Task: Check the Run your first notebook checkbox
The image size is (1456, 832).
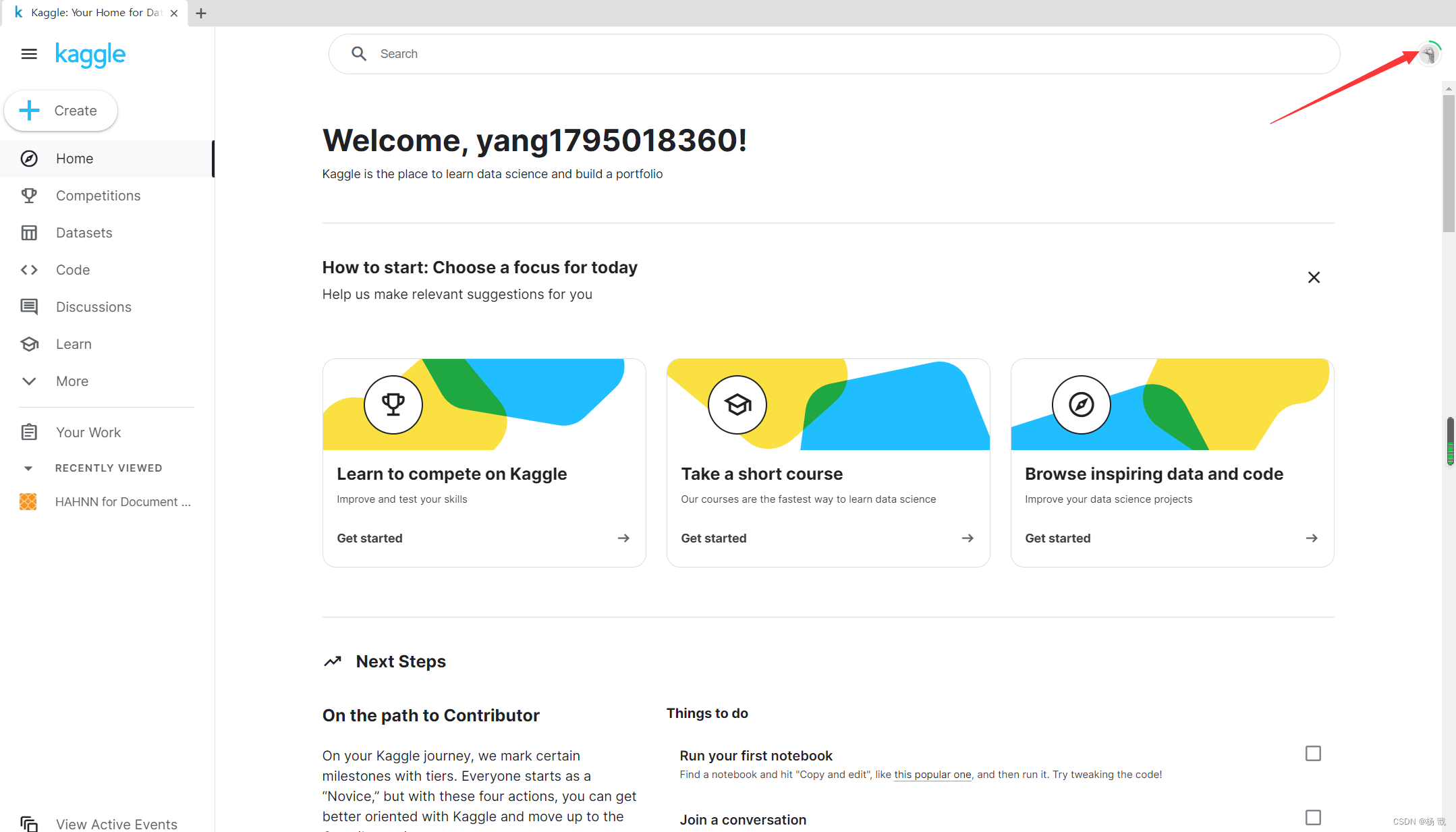Action: point(1313,753)
